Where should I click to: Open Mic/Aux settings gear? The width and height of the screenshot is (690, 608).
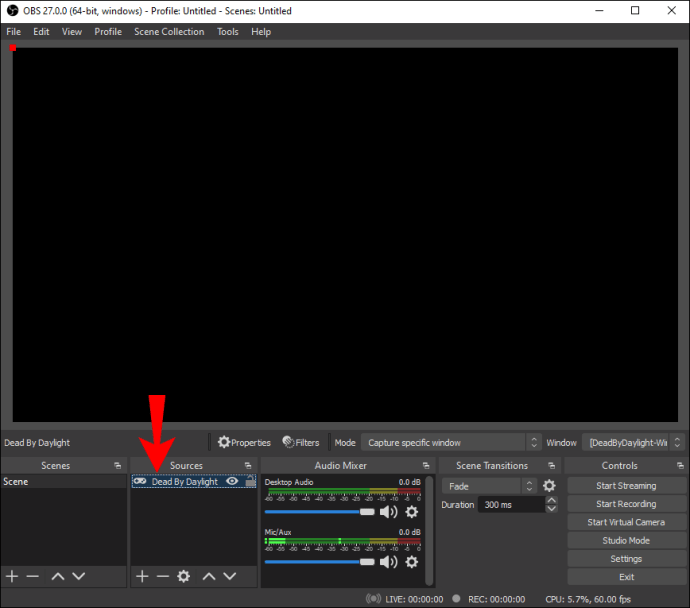[411, 562]
